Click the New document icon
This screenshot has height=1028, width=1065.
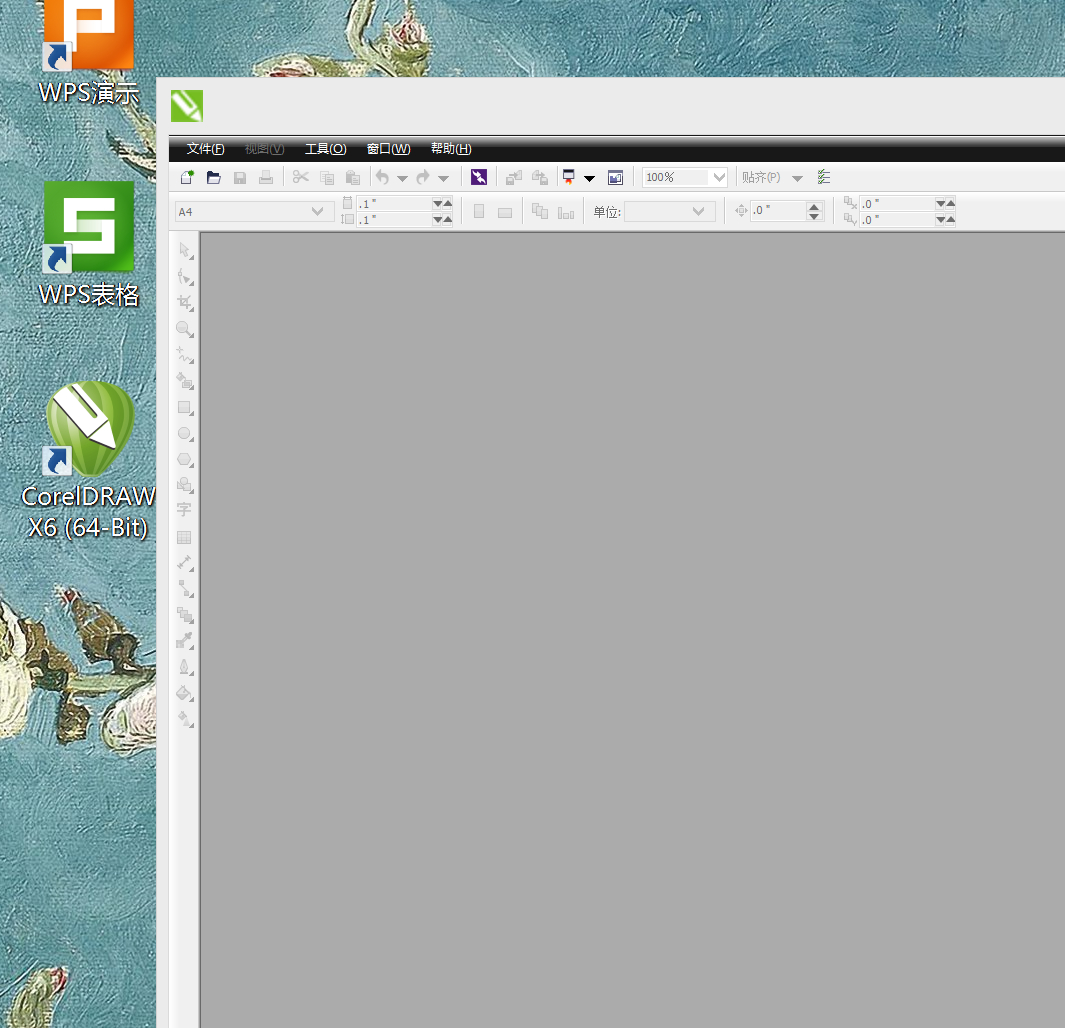(187, 177)
